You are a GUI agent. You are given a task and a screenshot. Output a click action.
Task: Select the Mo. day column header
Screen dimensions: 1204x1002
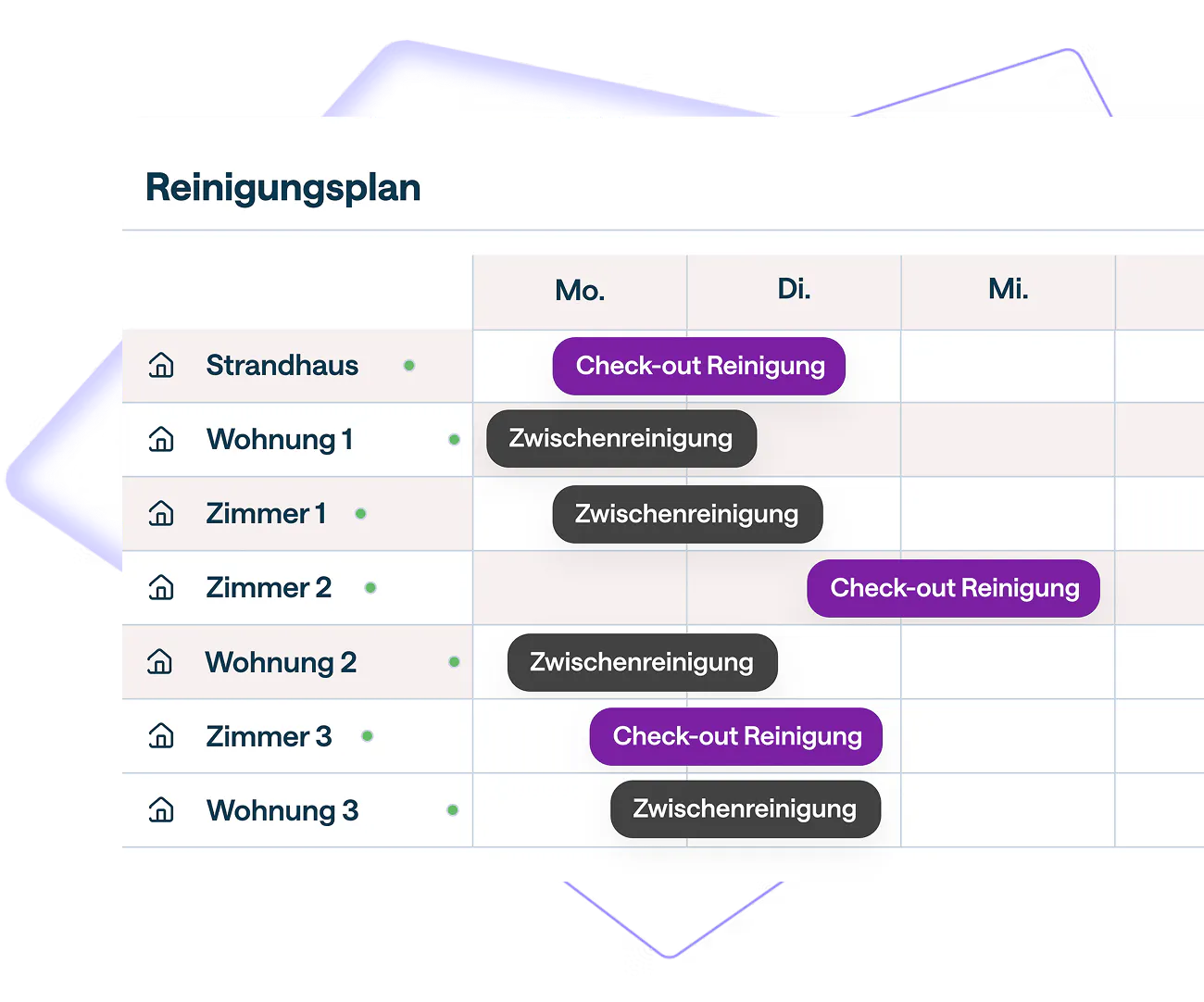(580, 291)
